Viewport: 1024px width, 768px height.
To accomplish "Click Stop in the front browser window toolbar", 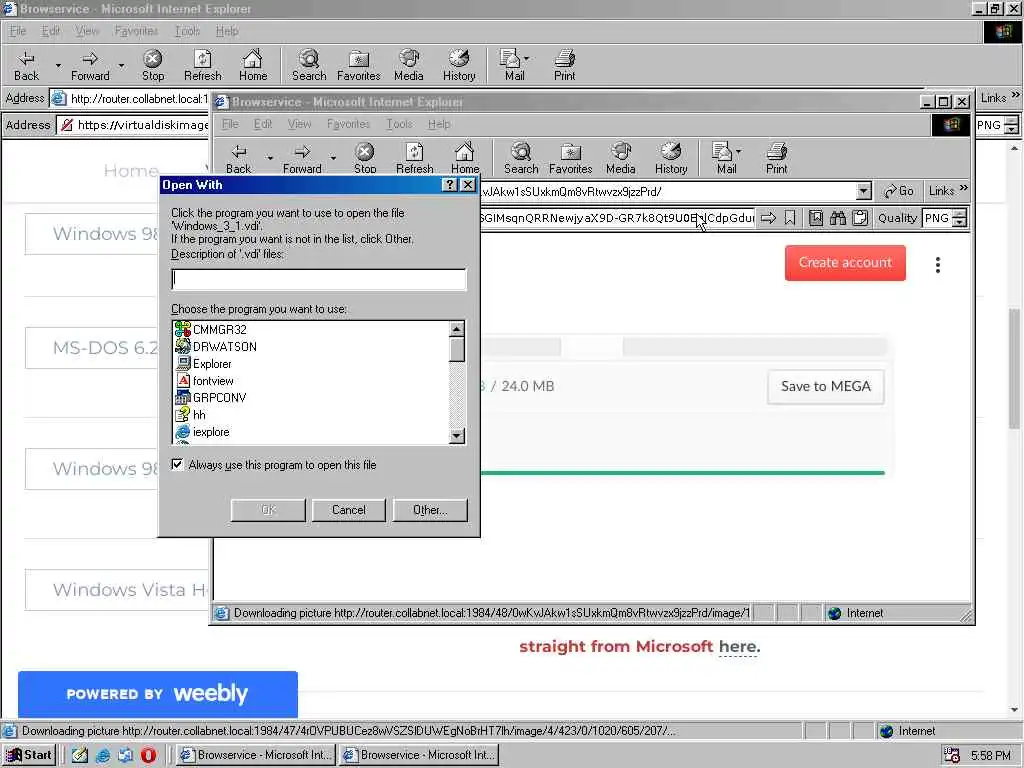I will click(x=364, y=159).
